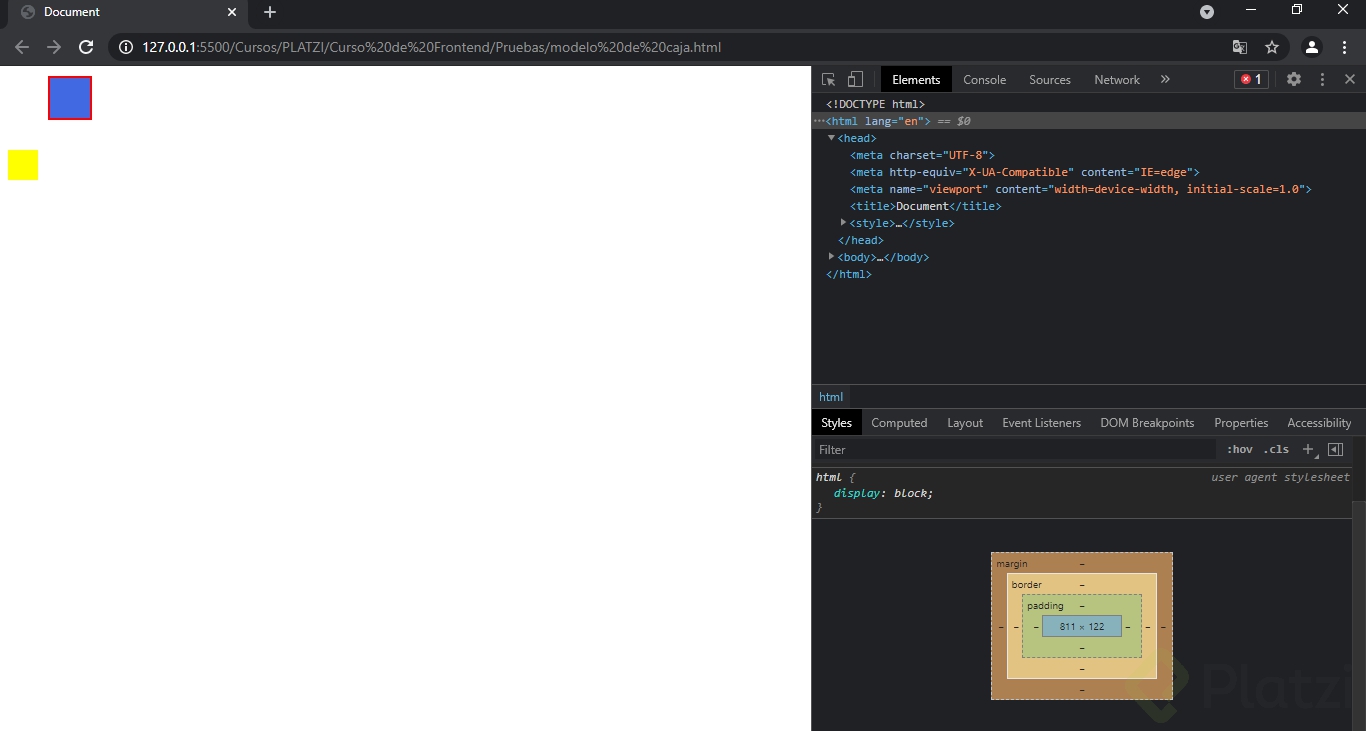
Task: Select the closing head tag
Action: click(861, 240)
